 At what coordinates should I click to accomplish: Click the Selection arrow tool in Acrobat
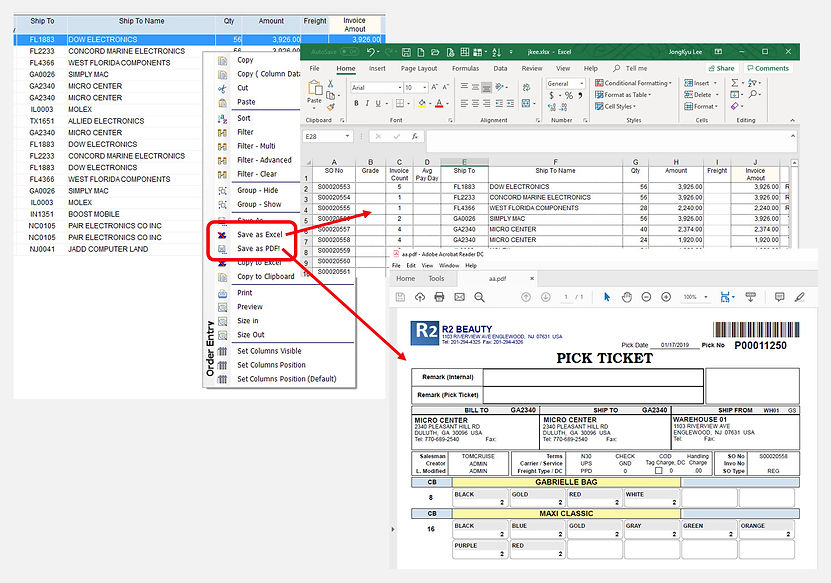point(607,297)
